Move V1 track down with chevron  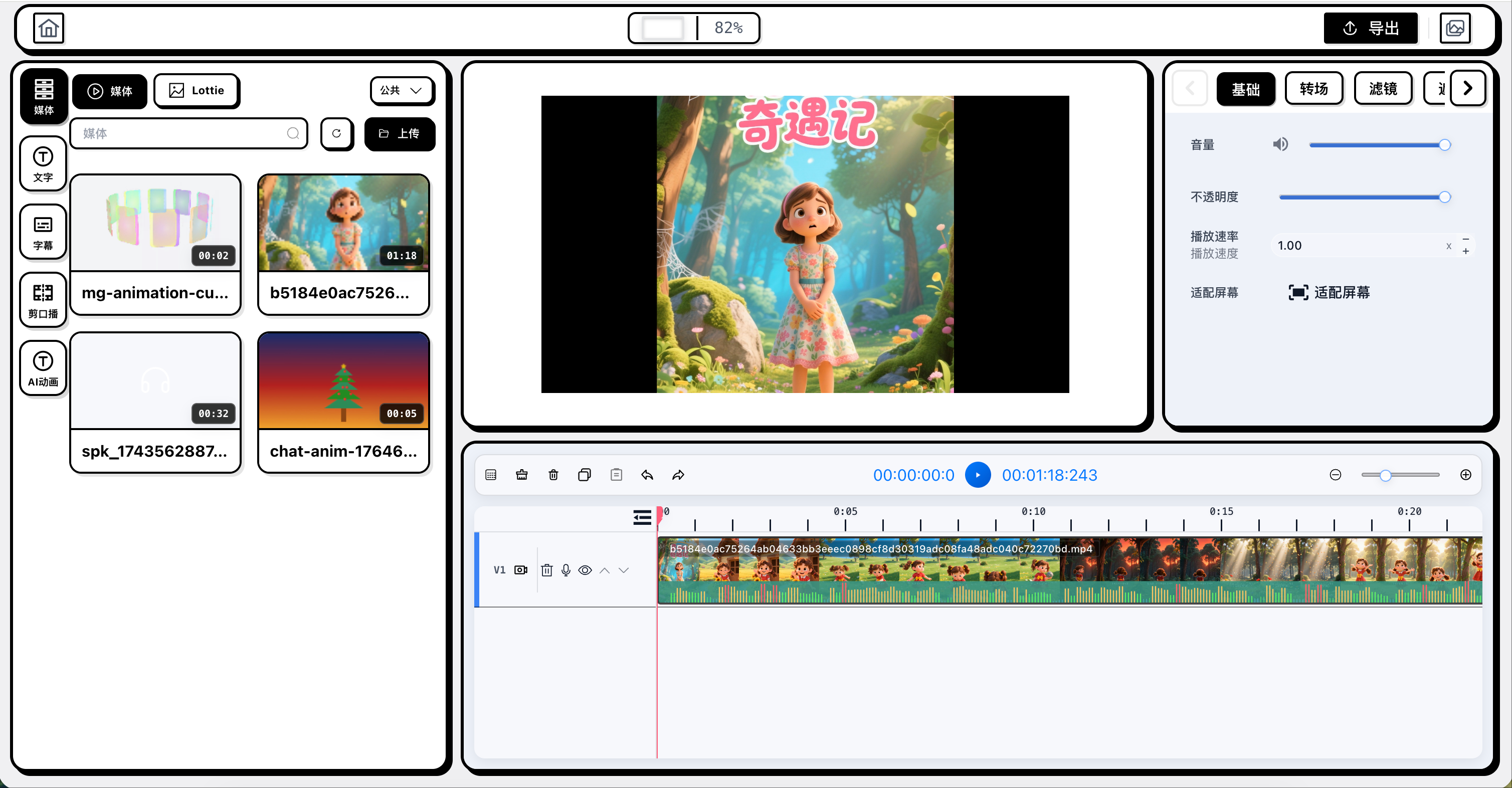pos(623,570)
